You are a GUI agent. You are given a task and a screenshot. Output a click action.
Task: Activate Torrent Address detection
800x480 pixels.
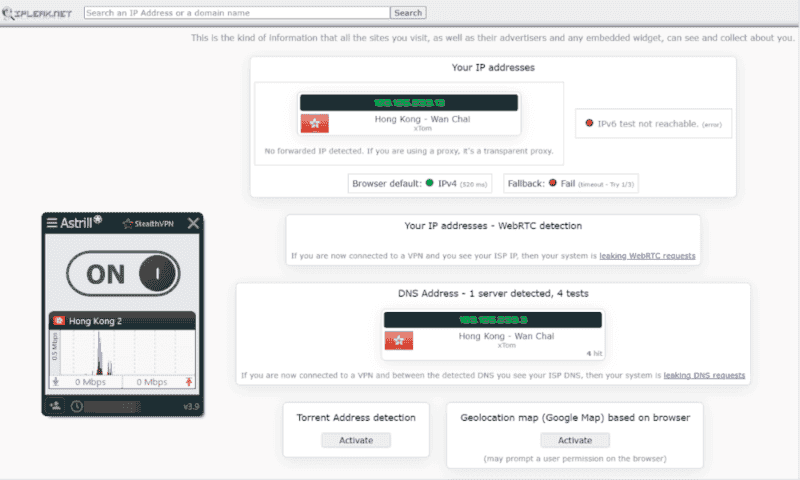(356, 440)
